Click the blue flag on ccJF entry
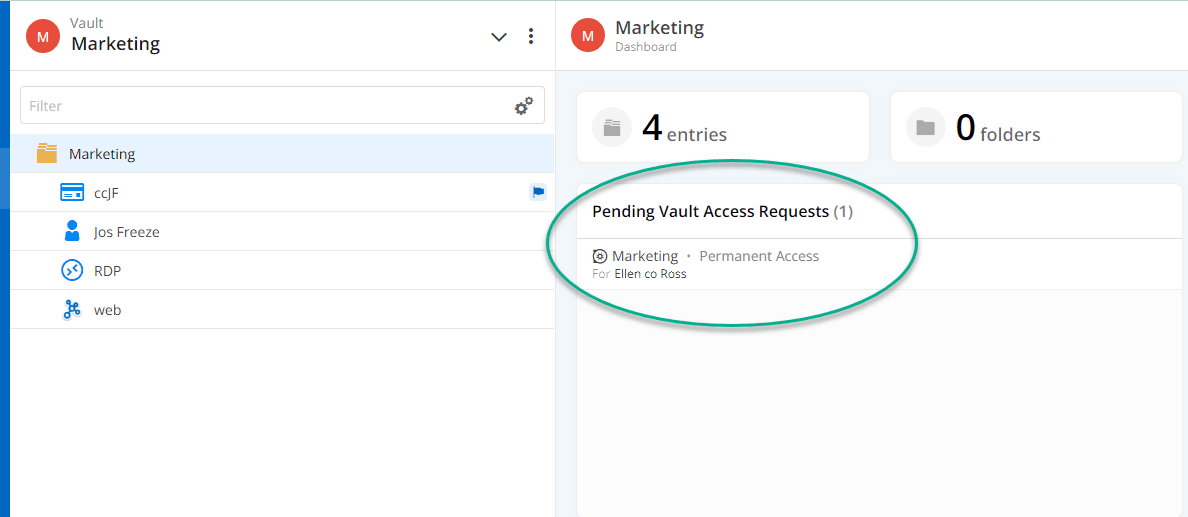Image resolution: width=1188 pixels, height=517 pixels. [537, 193]
